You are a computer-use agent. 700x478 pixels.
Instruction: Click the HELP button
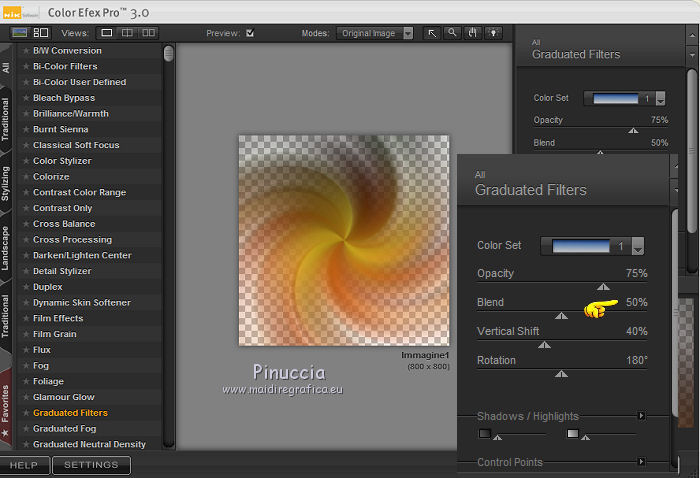(x=24, y=465)
